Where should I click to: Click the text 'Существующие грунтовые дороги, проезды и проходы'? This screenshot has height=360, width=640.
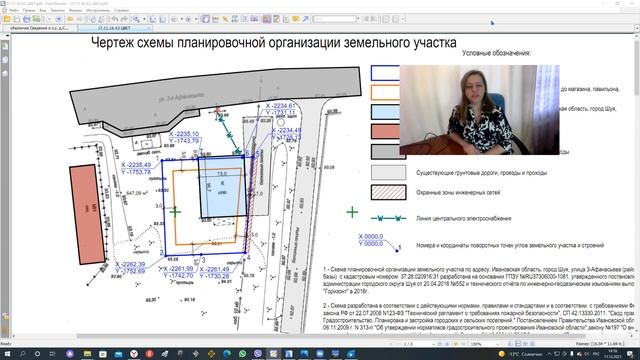pyautogui.click(x=481, y=173)
